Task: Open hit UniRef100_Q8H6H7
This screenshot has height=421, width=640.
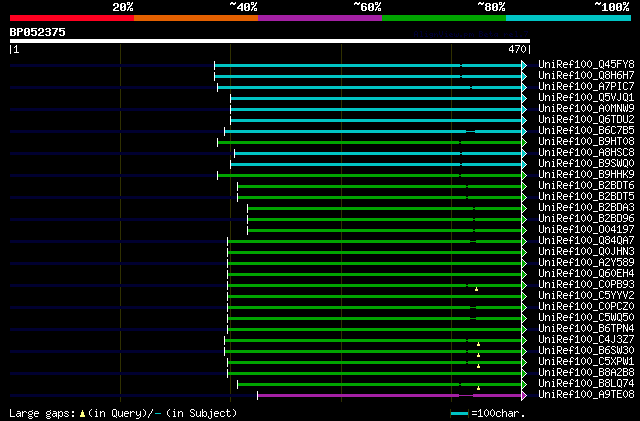Action: (x=586, y=76)
